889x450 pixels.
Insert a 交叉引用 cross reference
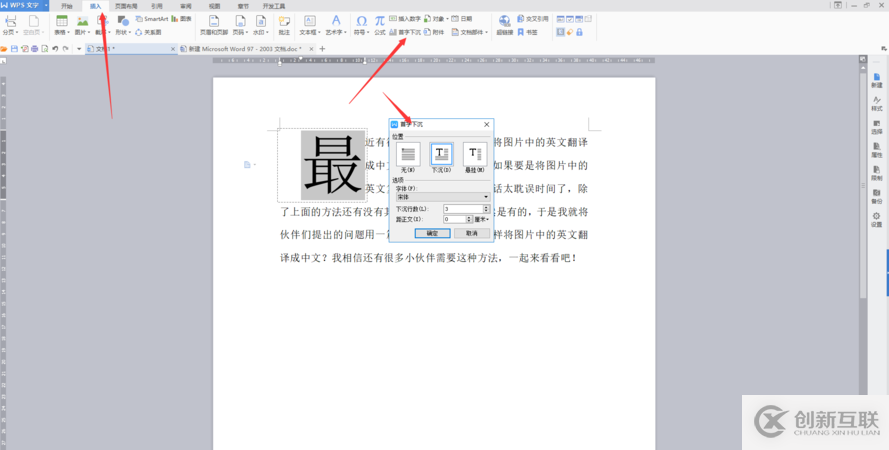click(x=533, y=19)
